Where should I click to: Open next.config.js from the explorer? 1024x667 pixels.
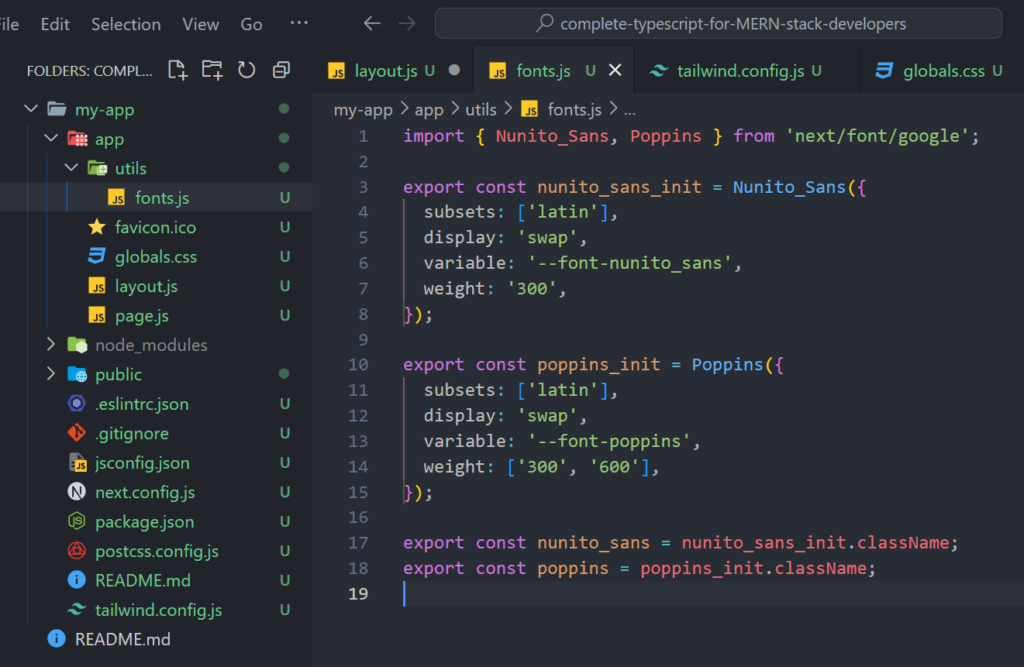click(144, 492)
